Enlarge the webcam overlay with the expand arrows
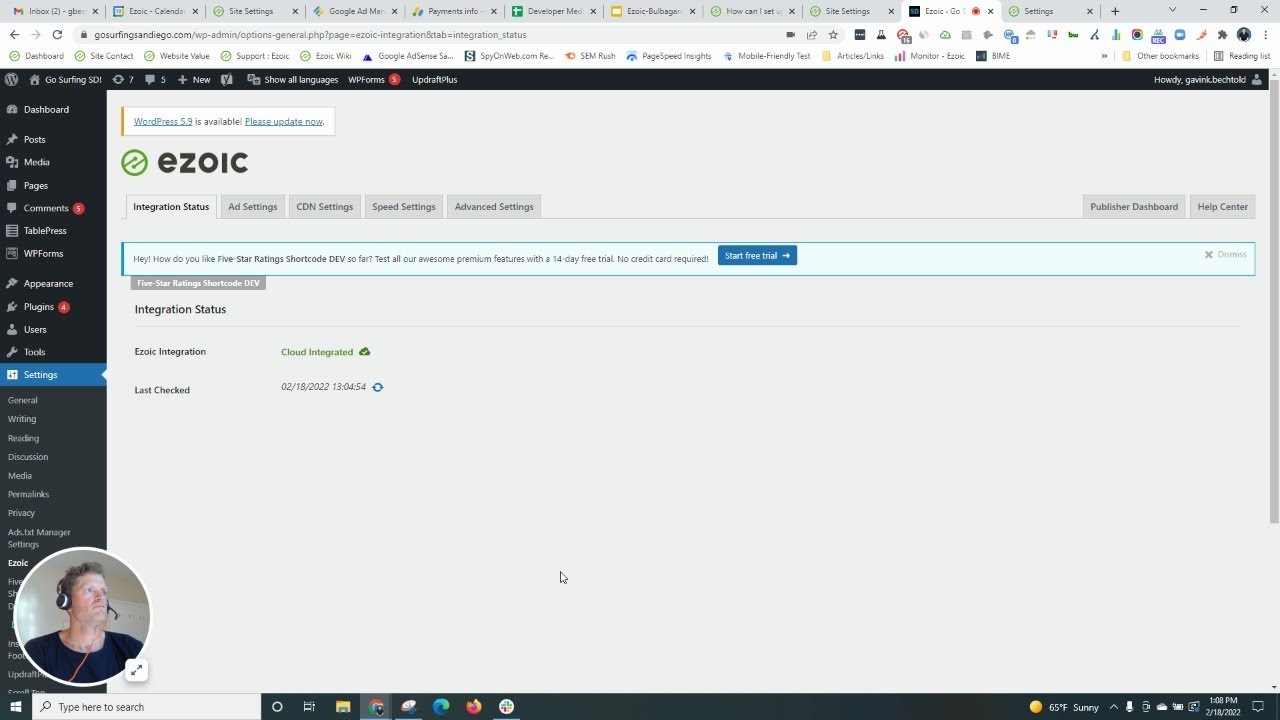This screenshot has height=720, width=1280. (x=136, y=670)
